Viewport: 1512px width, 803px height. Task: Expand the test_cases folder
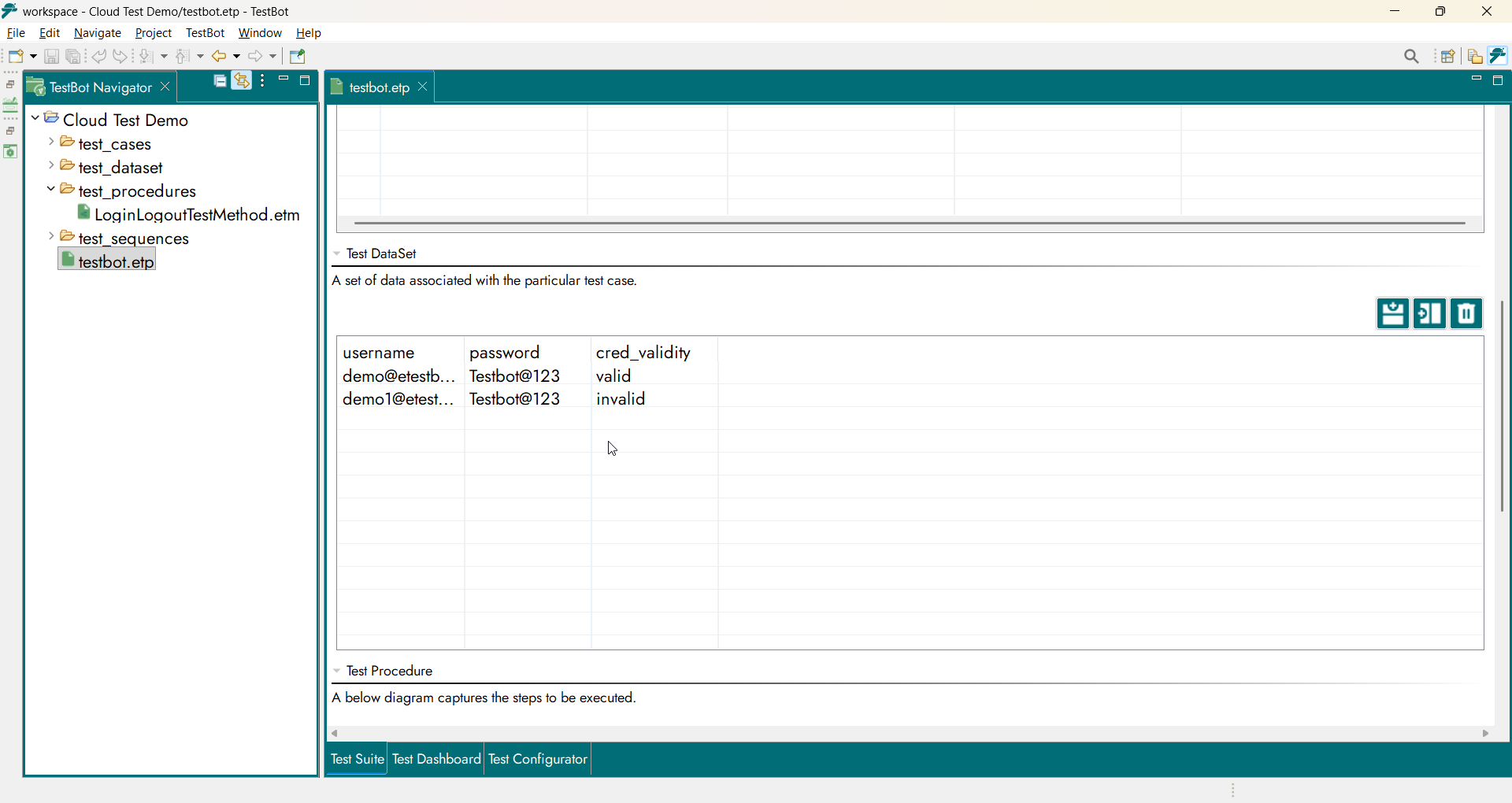click(x=51, y=142)
